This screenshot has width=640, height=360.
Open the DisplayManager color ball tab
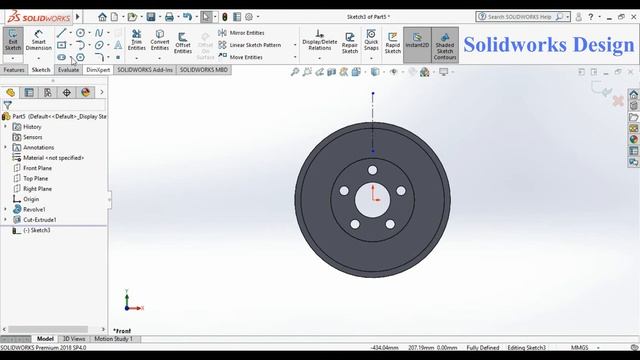[x=85, y=92]
